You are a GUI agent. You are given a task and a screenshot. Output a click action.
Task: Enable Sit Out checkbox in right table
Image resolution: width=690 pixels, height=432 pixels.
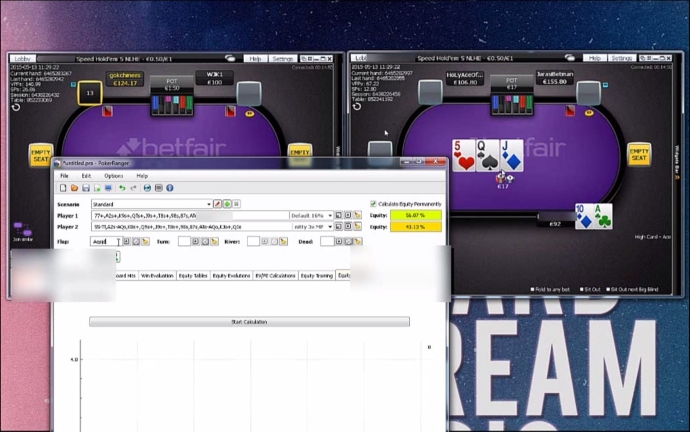582,289
